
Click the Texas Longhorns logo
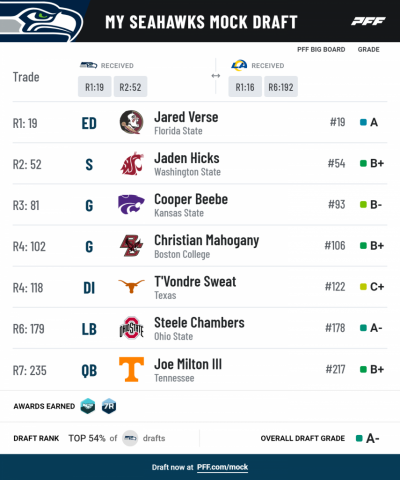pyautogui.click(x=131, y=286)
